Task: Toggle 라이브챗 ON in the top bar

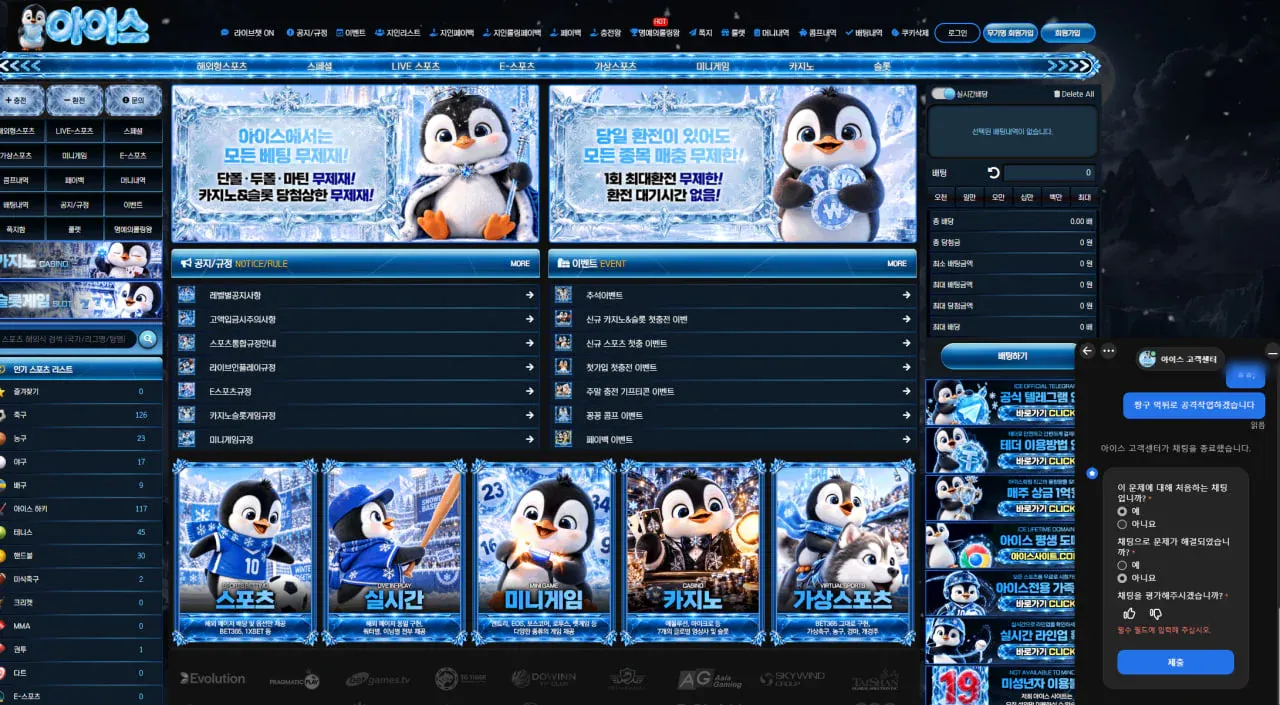Action: click(x=247, y=33)
